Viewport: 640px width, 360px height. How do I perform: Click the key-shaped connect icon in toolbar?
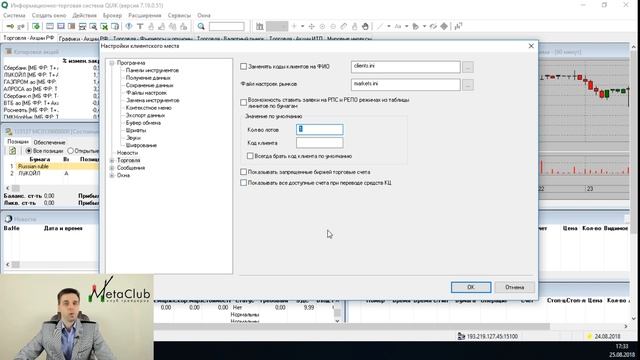pyautogui.click(x=10, y=27)
